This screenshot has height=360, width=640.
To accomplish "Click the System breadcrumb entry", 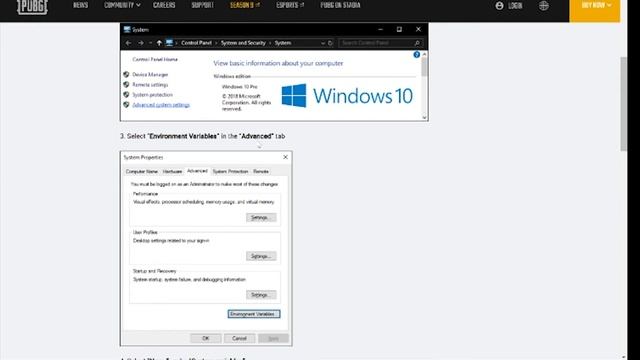I will click(283, 43).
